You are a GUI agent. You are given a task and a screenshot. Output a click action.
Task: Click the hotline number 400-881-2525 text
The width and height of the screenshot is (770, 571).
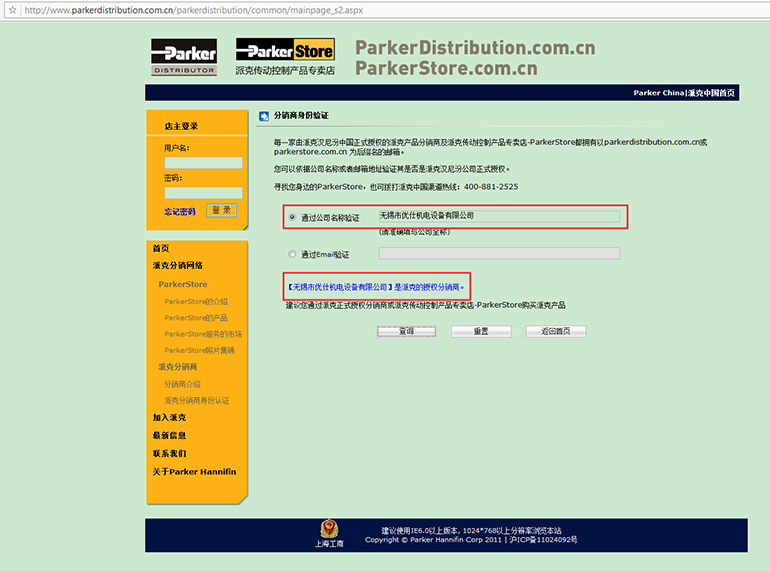491,187
